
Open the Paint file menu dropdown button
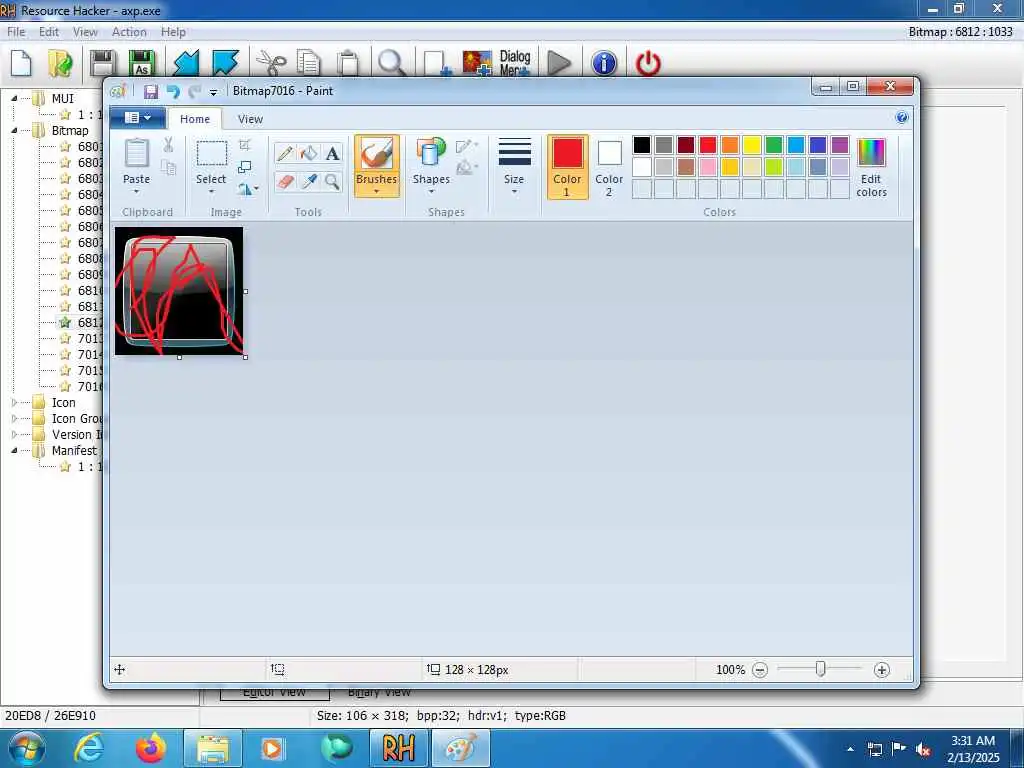137,118
